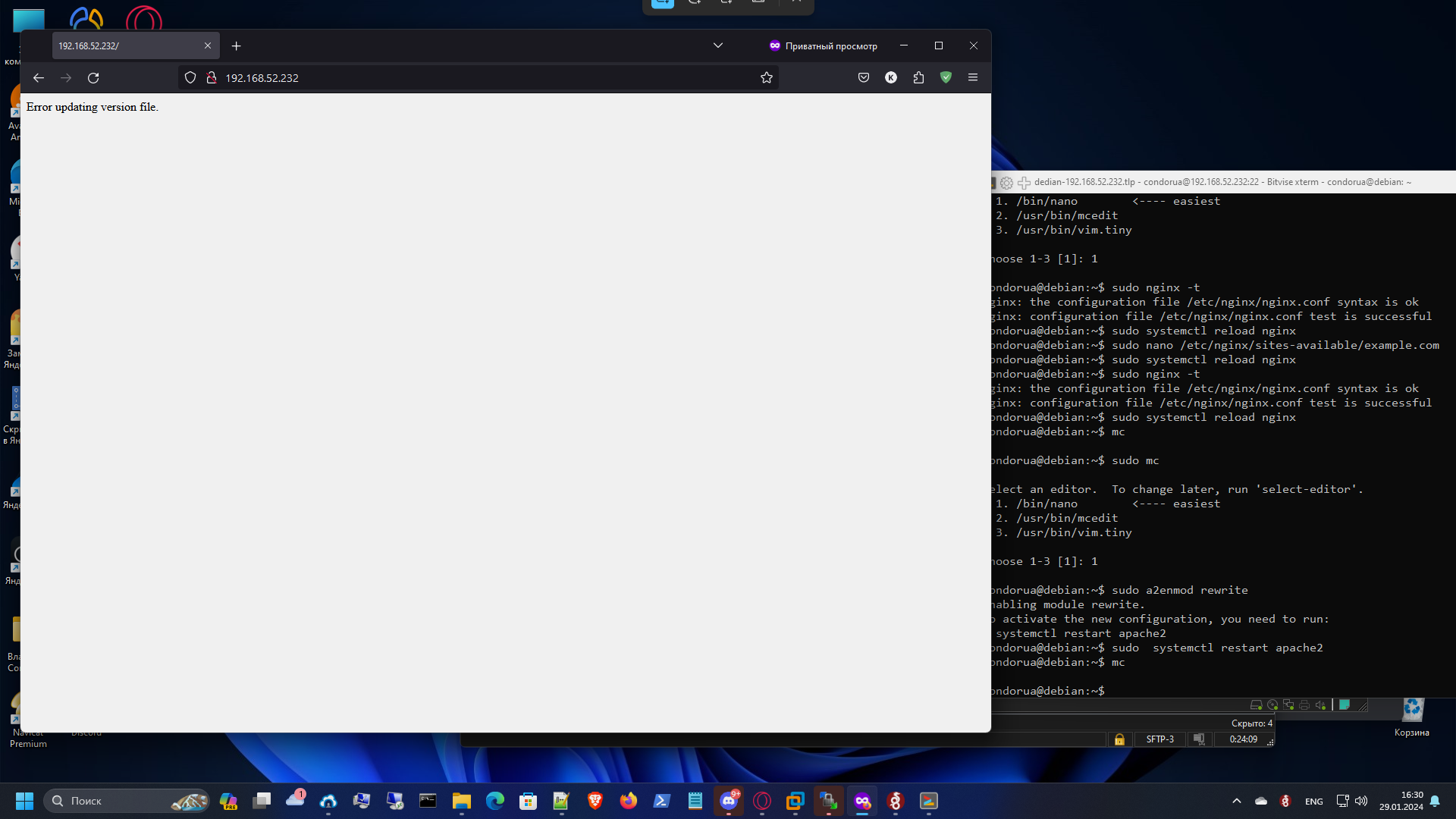
Task: Click the green shield extension icon
Action: 946,77
